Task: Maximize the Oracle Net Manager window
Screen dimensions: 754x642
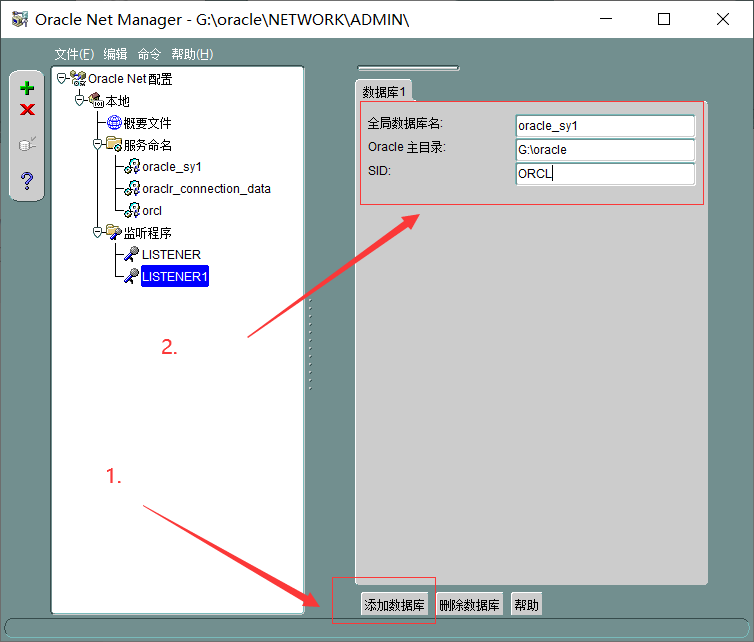Action: pyautogui.click(x=664, y=19)
